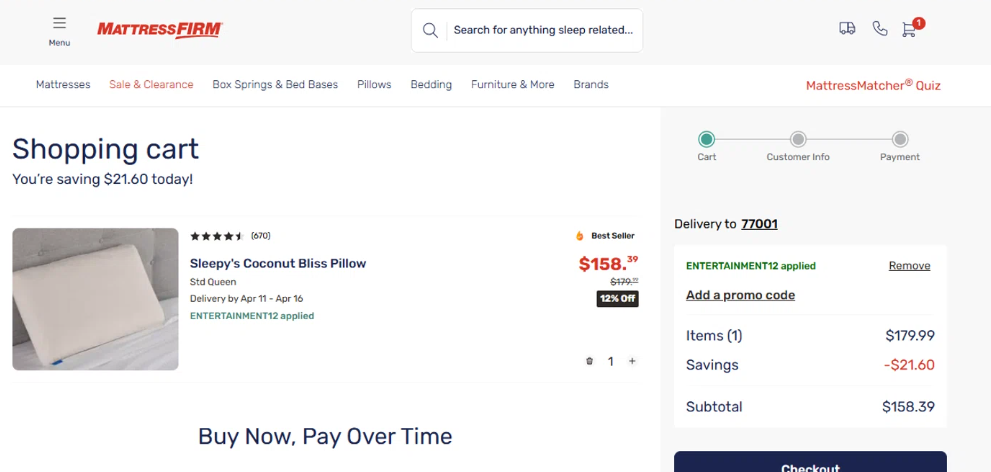The height and width of the screenshot is (472, 991).
Task: Click the Items (1) $179.99 amount
Action: pos(910,336)
